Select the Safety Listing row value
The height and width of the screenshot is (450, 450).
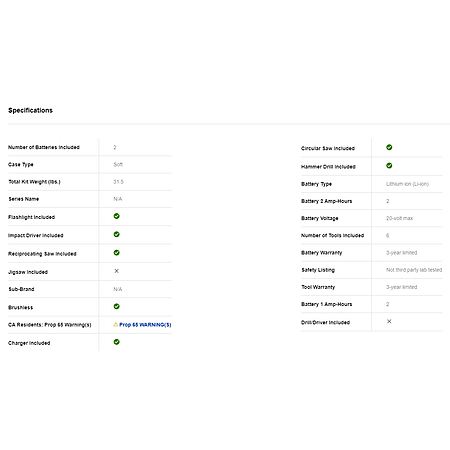(414, 270)
